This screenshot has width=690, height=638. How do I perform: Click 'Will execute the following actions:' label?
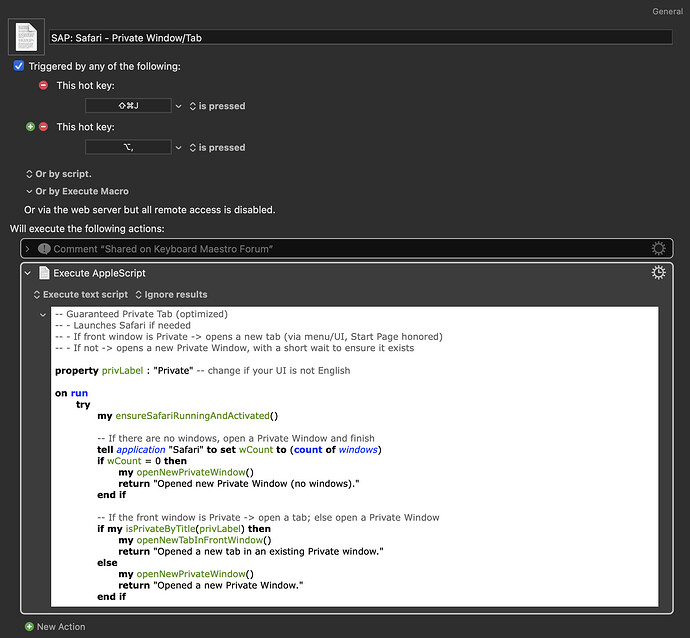(x=87, y=229)
